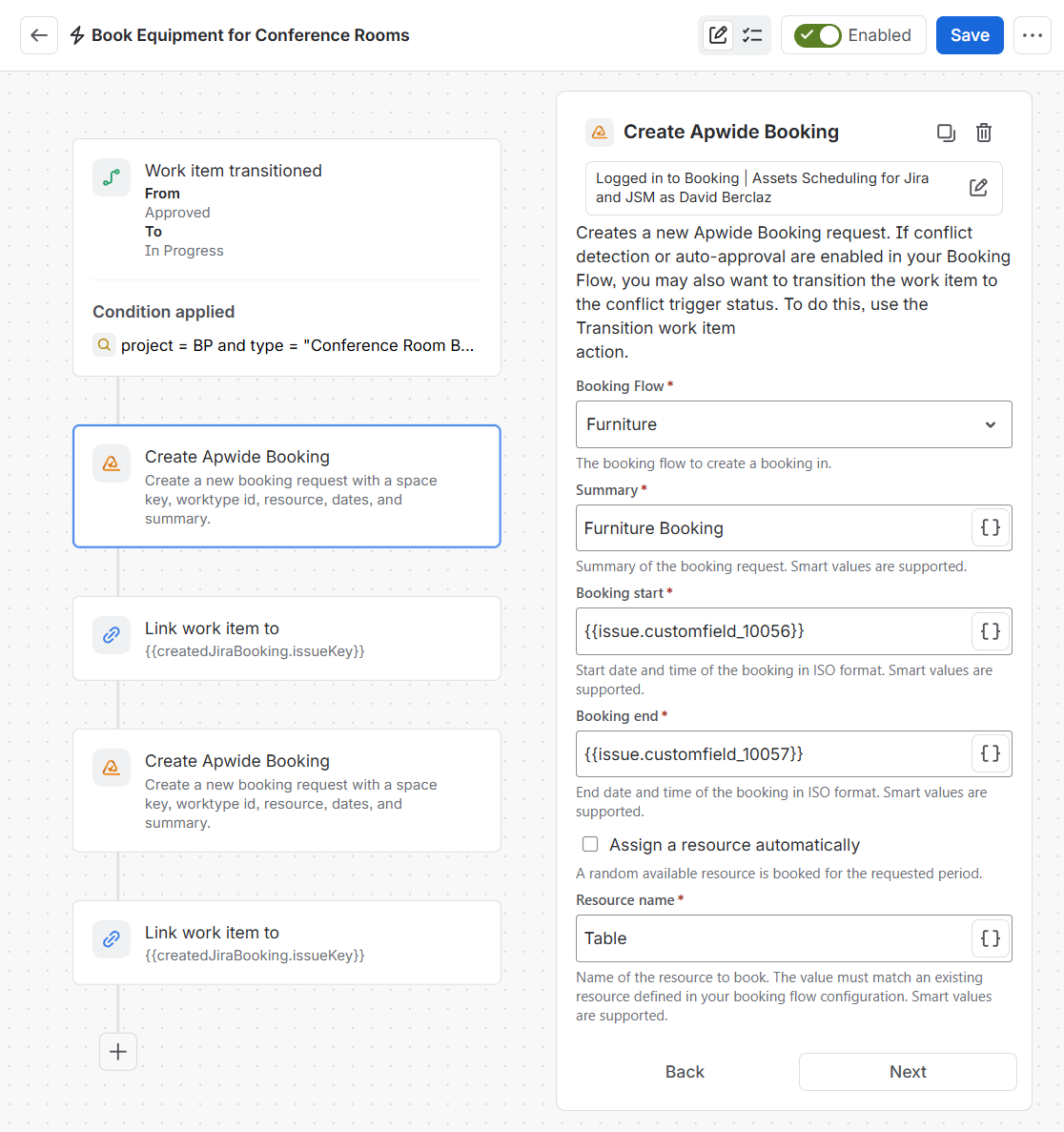Go back using the left arrow icon

[x=39, y=35]
